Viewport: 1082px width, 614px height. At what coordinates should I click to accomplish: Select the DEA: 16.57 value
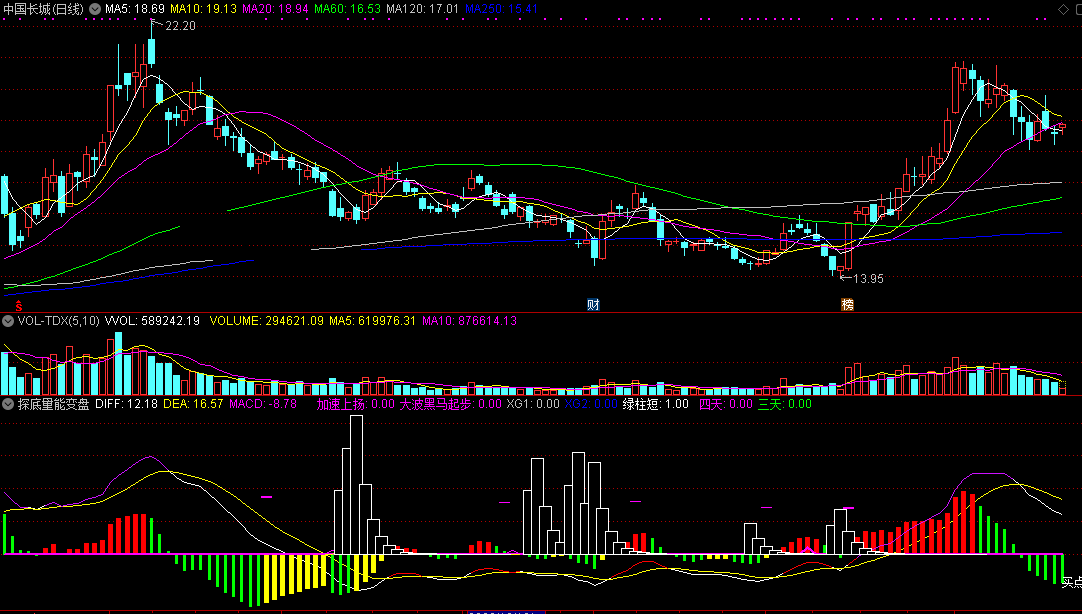[193, 404]
